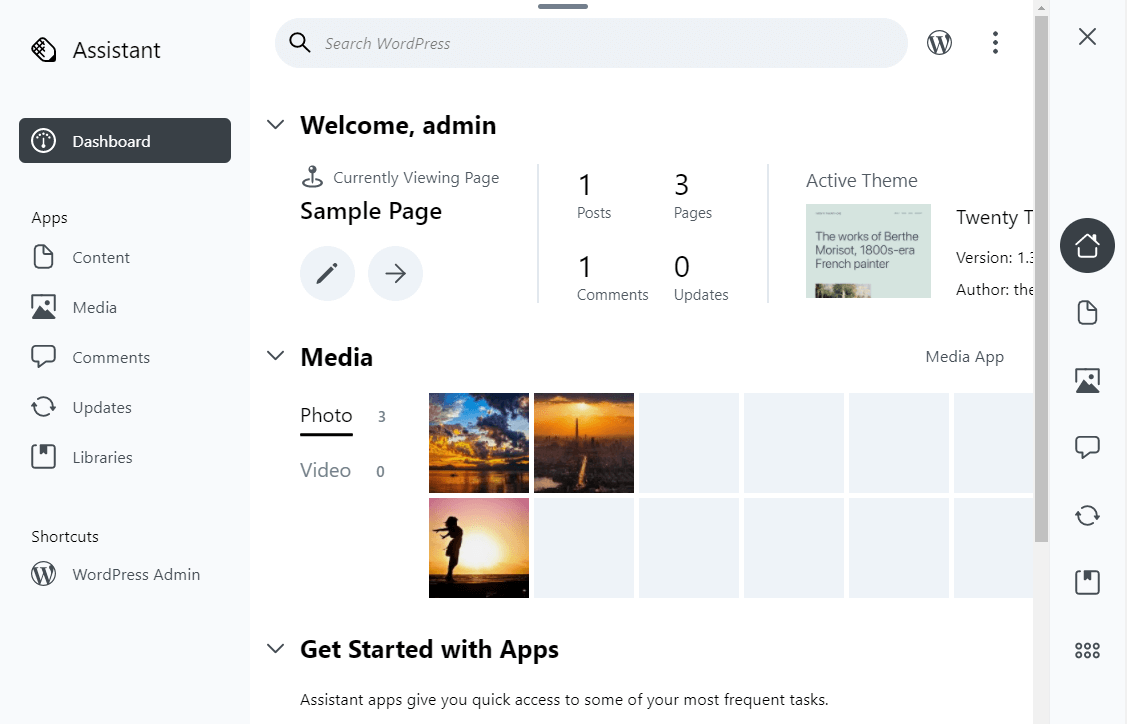Open the Media App link
The height and width of the screenshot is (724, 1127).
tap(964, 356)
